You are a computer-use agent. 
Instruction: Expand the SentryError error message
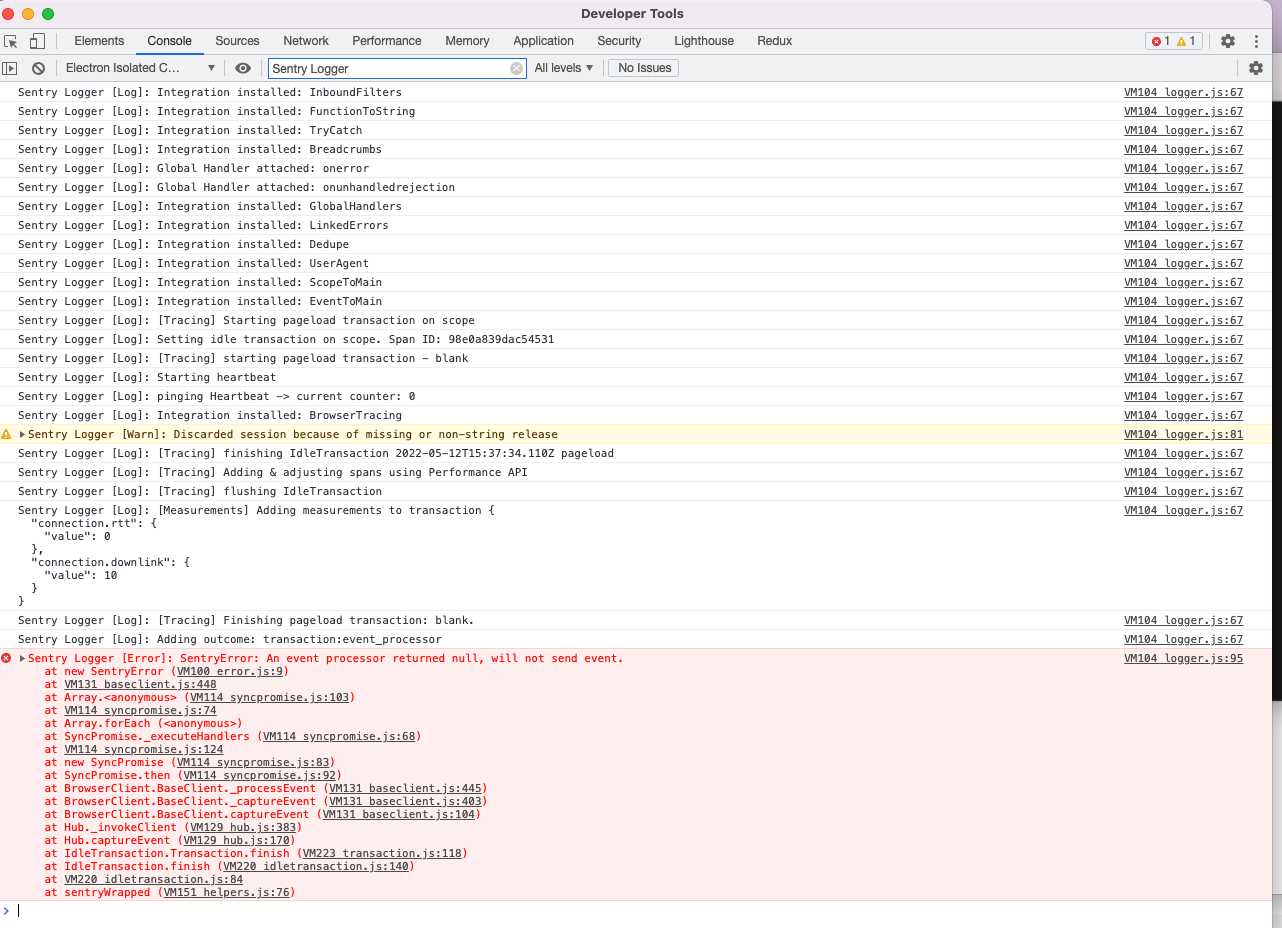point(23,658)
